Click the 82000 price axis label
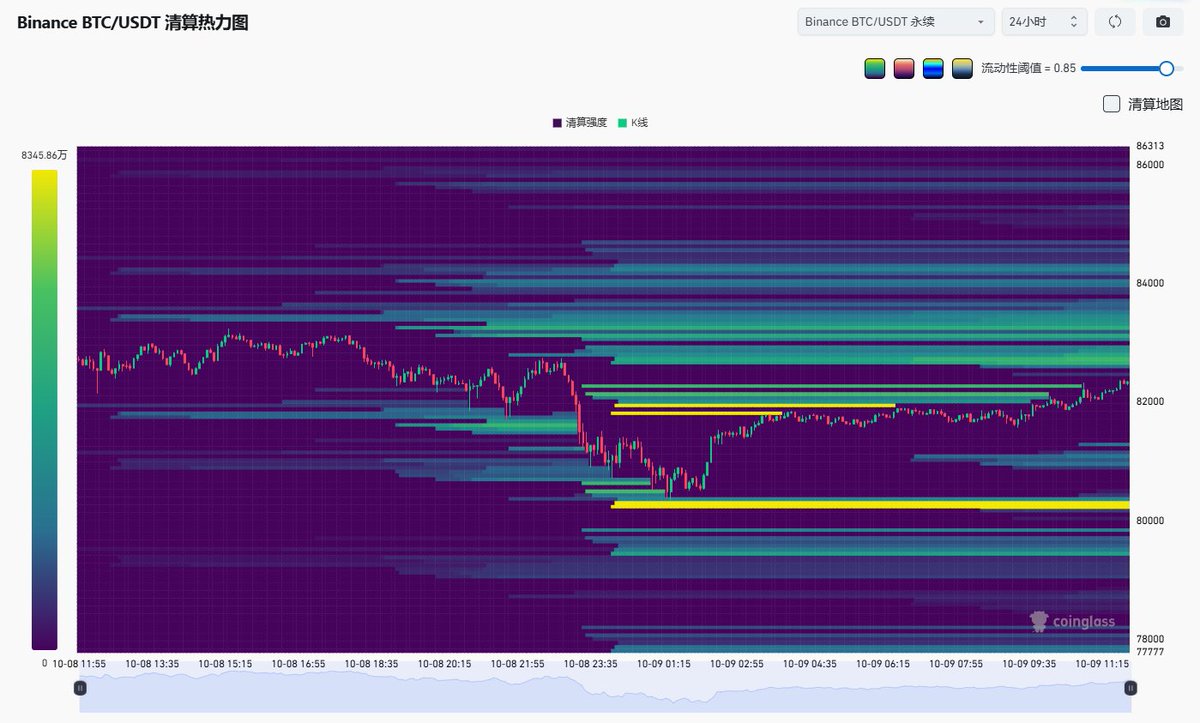 coord(1150,402)
